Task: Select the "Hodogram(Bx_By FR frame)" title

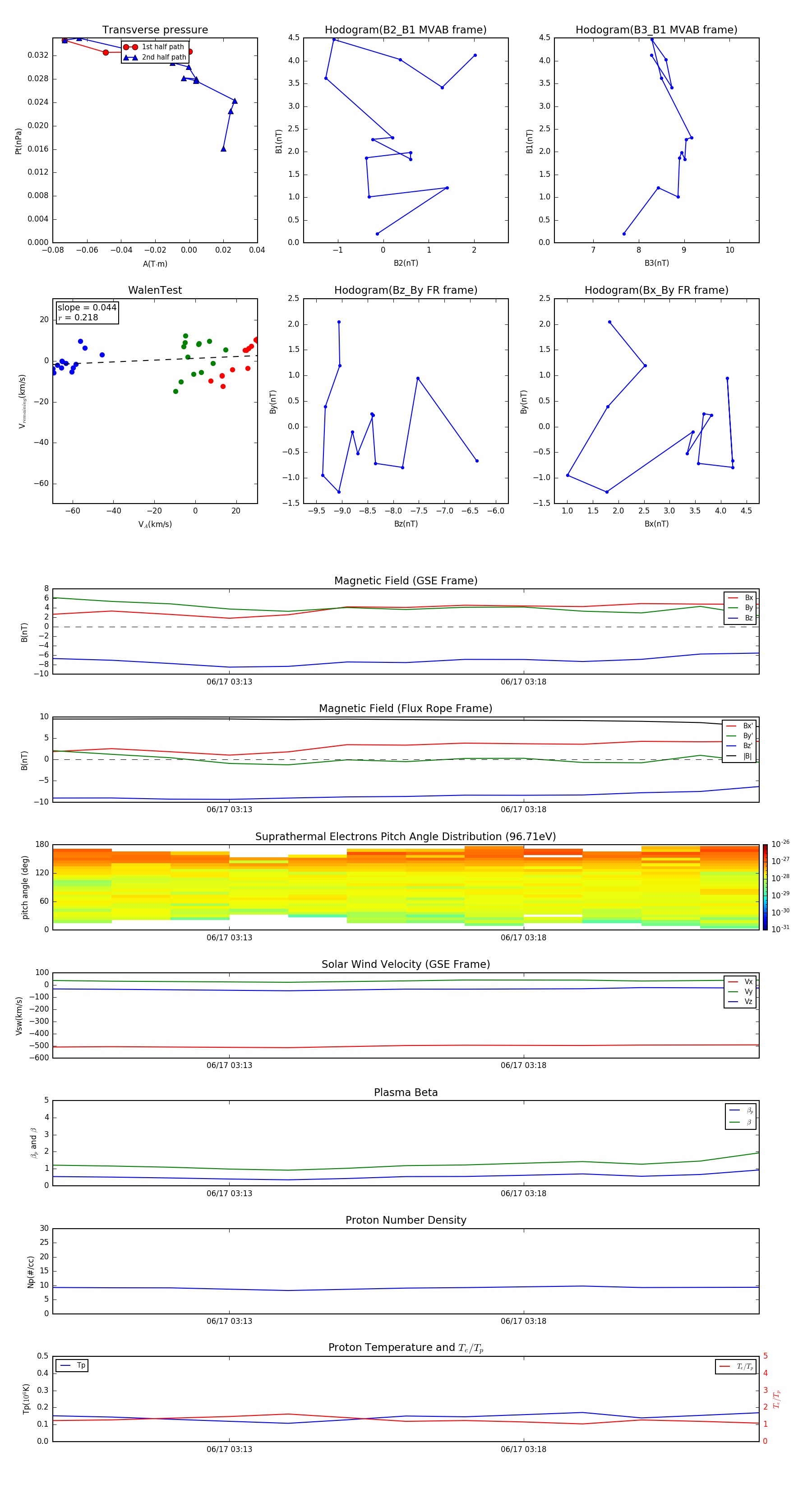Action: [x=656, y=290]
